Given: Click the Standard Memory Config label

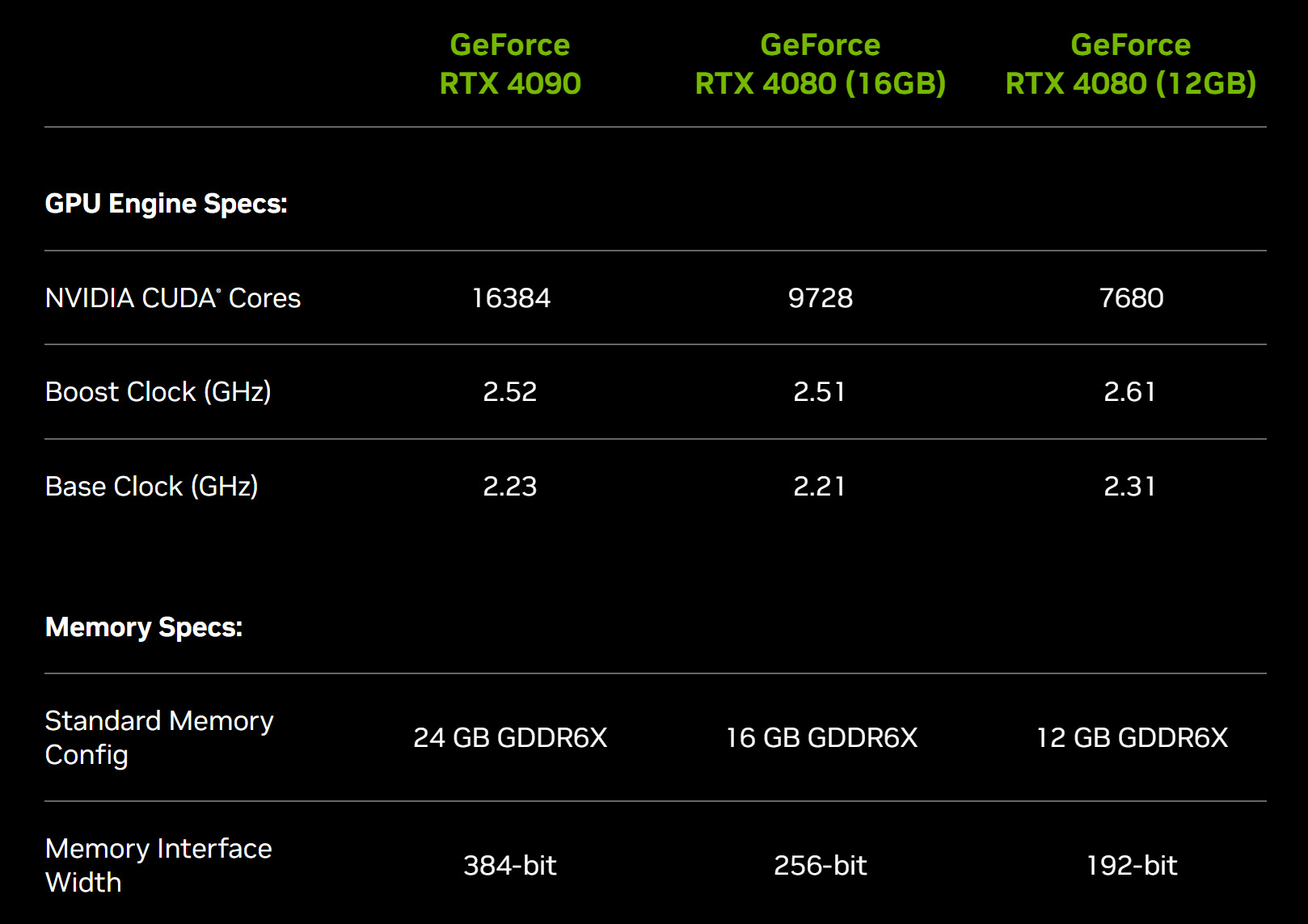Looking at the screenshot, I should 159,737.
